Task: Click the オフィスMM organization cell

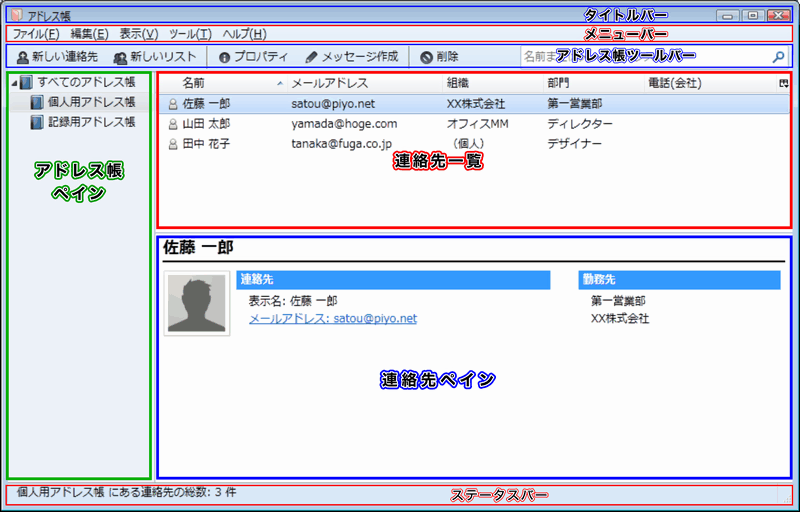Action: click(478, 124)
